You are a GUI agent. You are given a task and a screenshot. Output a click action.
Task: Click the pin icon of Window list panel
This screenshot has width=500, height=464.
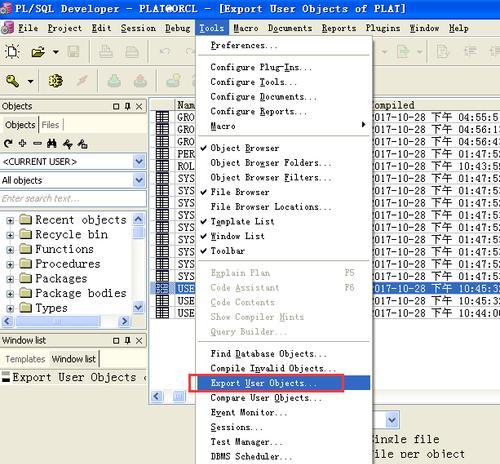click(x=127, y=340)
